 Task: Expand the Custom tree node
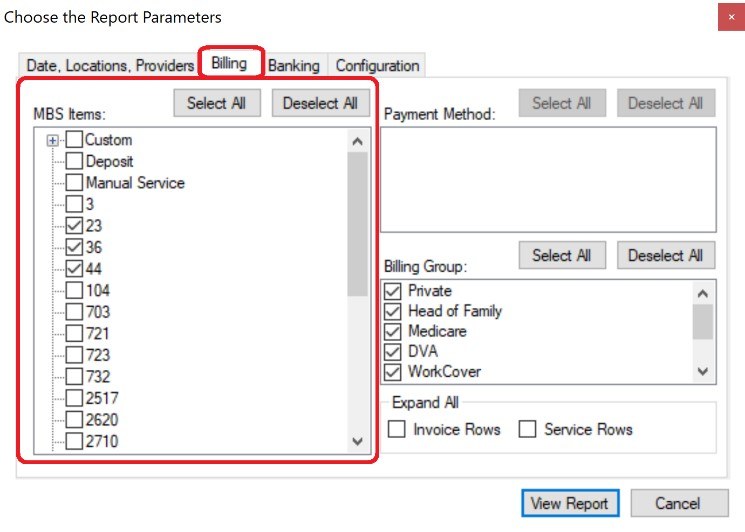pos(53,141)
